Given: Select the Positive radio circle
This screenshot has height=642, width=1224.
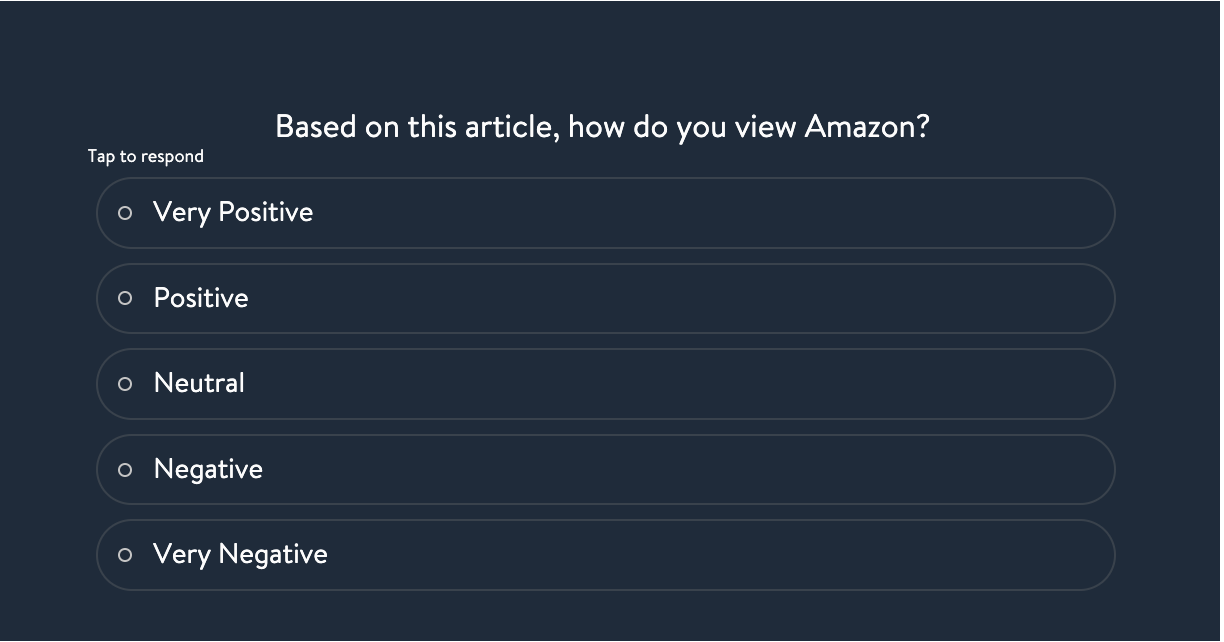Looking at the screenshot, I should click(x=125, y=298).
